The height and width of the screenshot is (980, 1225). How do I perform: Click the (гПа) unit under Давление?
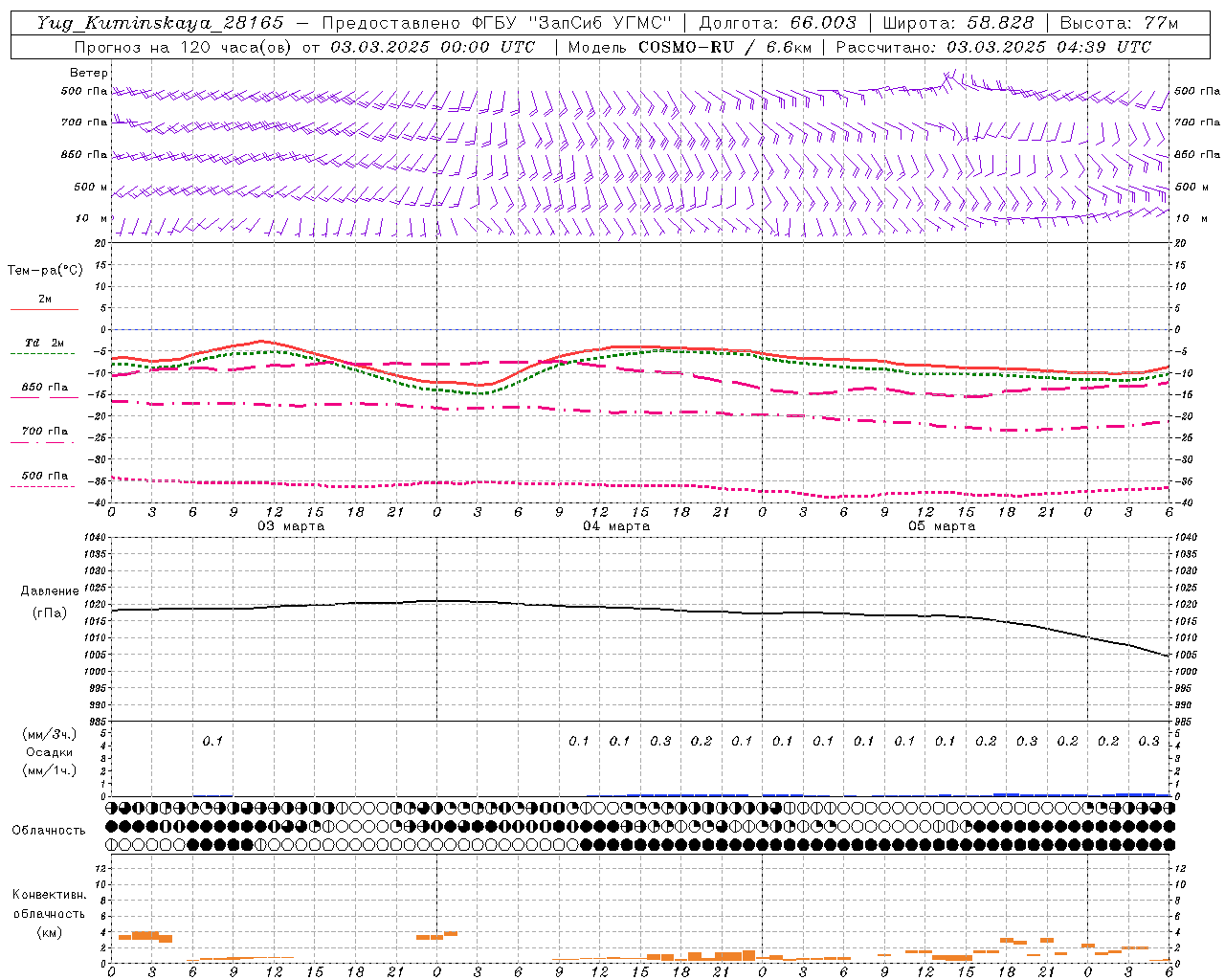pyautogui.click(x=50, y=613)
